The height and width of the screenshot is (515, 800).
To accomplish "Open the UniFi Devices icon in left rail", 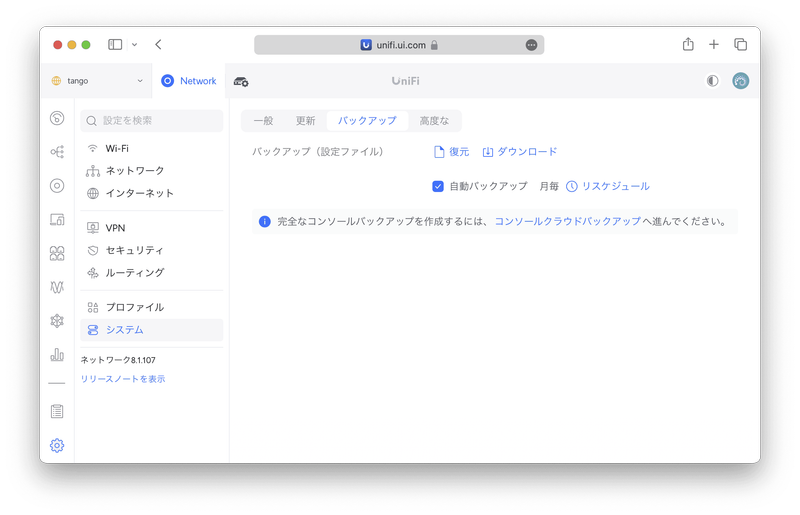I will point(57,186).
